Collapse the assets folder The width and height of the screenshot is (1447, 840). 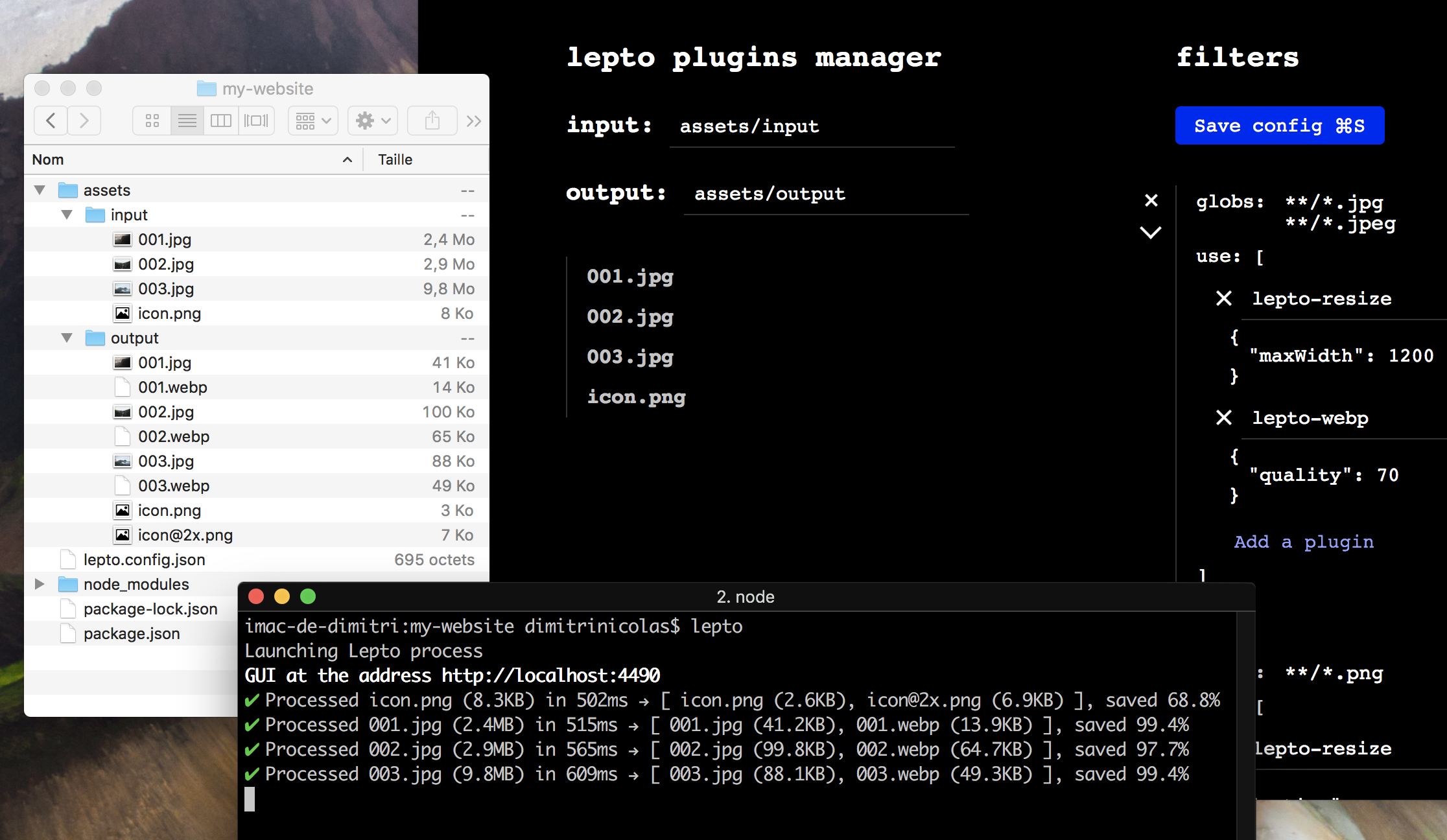coord(40,191)
